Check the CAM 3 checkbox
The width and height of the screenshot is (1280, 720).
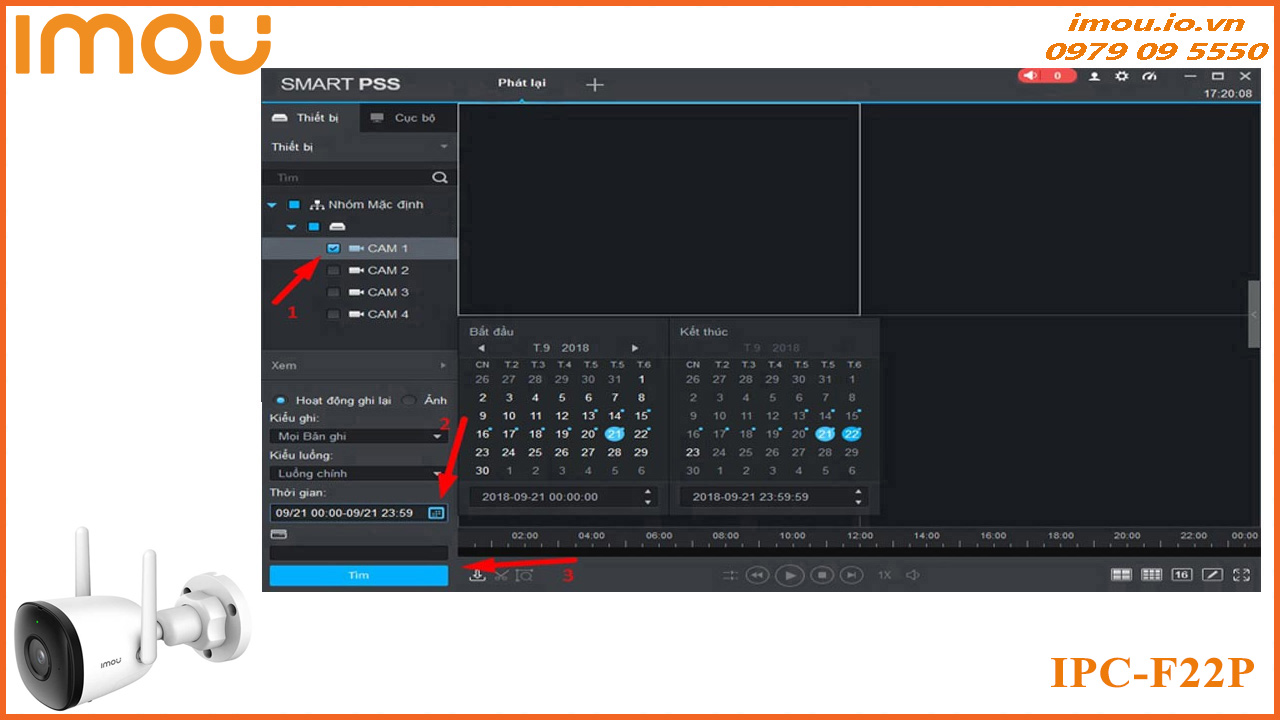tap(334, 292)
